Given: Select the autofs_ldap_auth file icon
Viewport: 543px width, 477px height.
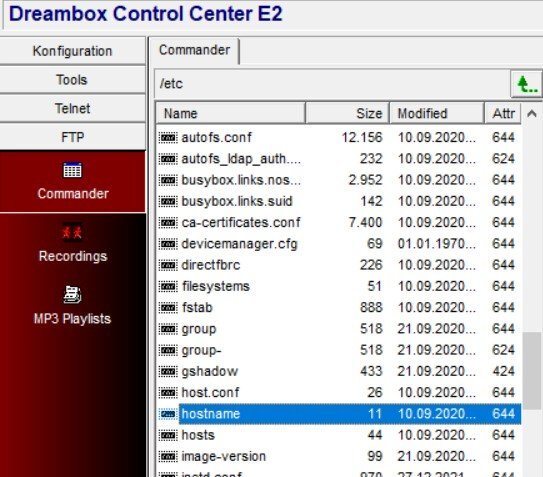Looking at the screenshot, I should click(x=168, y=159).
